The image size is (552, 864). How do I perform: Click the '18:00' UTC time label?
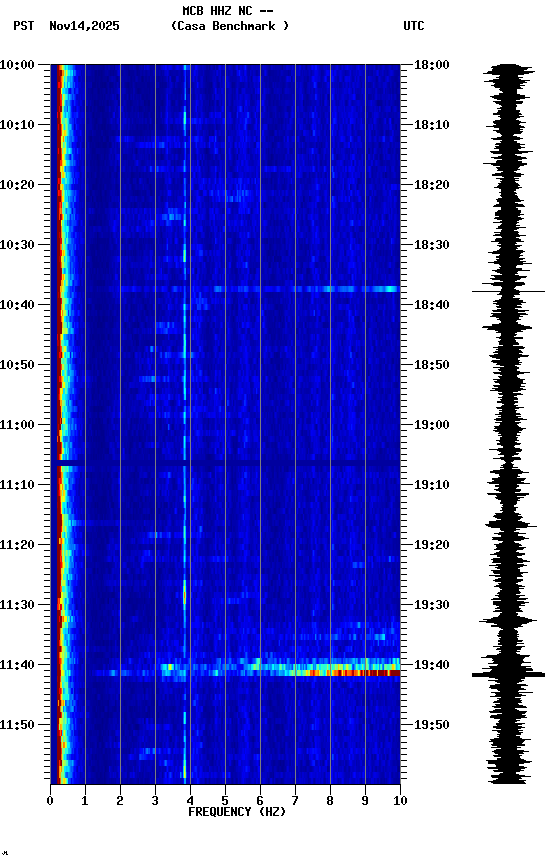(432, 65)
